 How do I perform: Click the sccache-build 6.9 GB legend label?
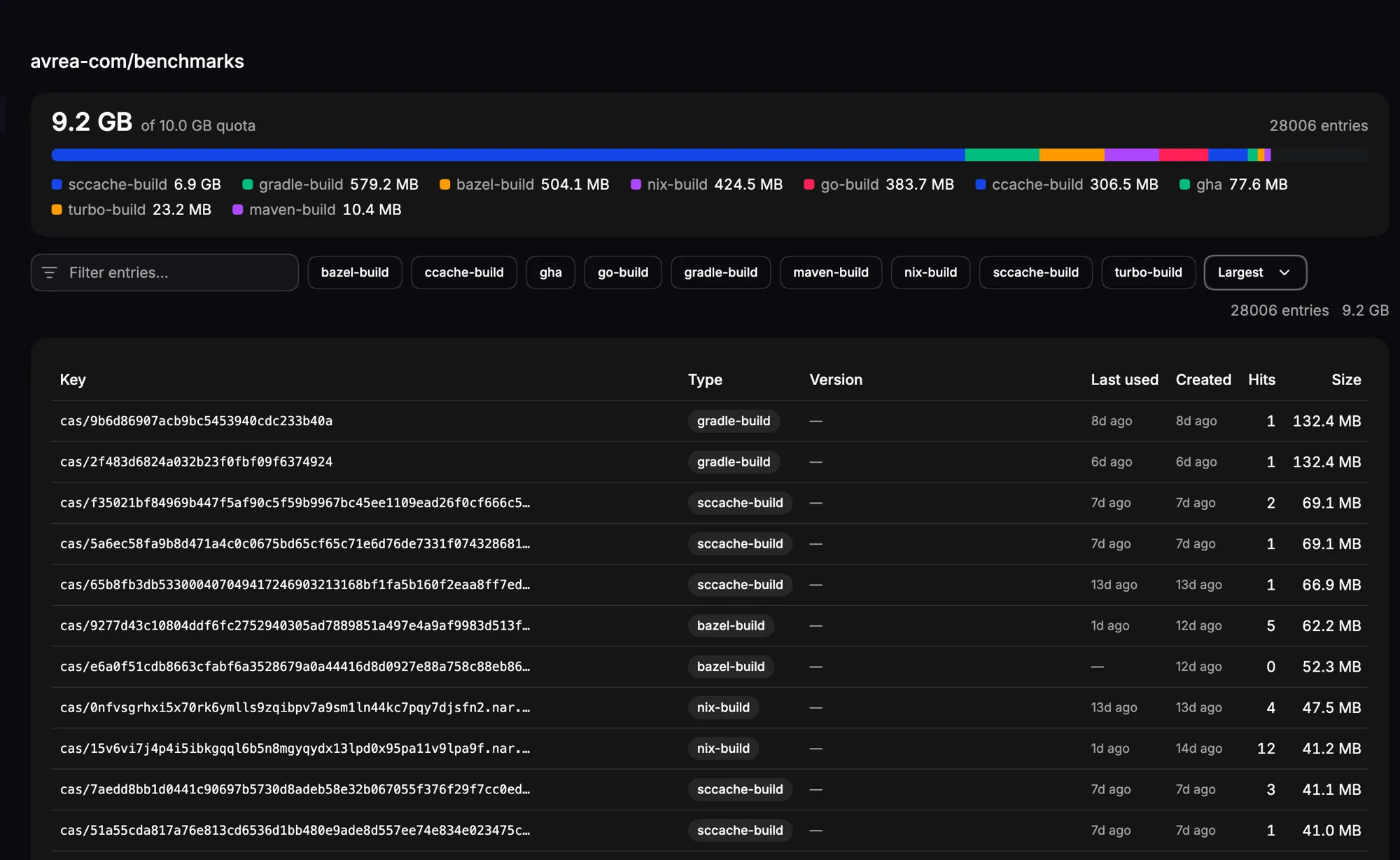[145, 184]
